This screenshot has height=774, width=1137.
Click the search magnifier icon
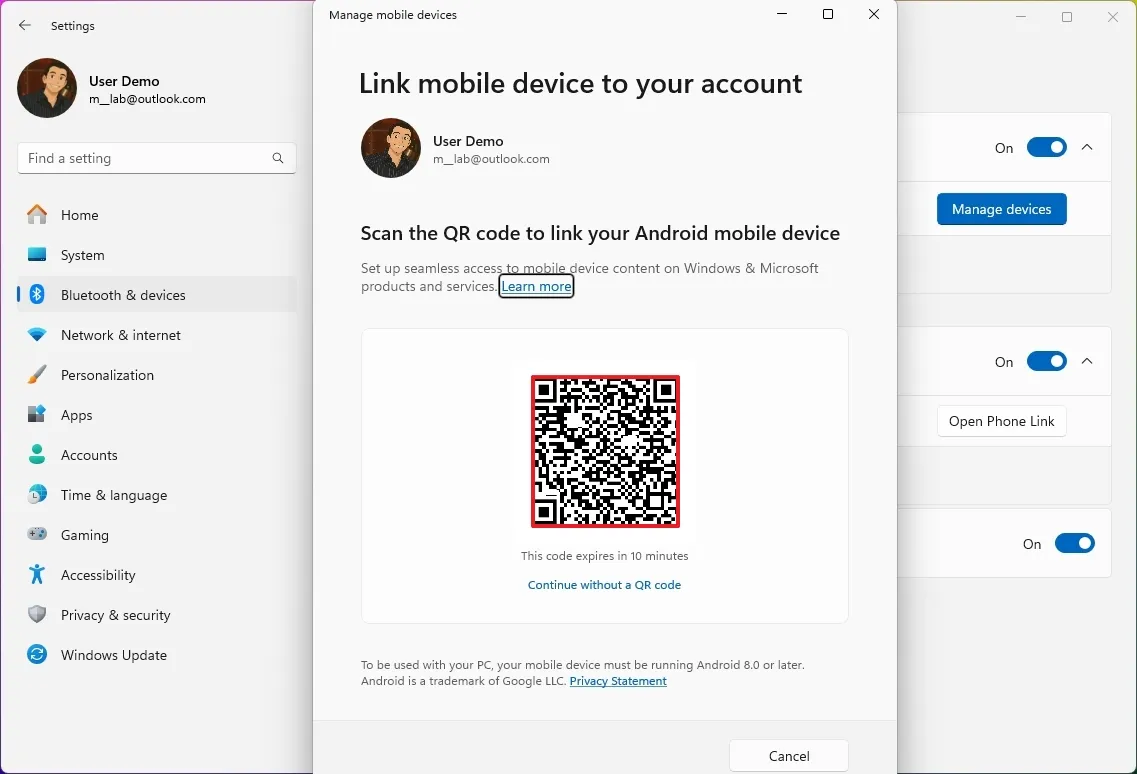click(x=278, y=158)
